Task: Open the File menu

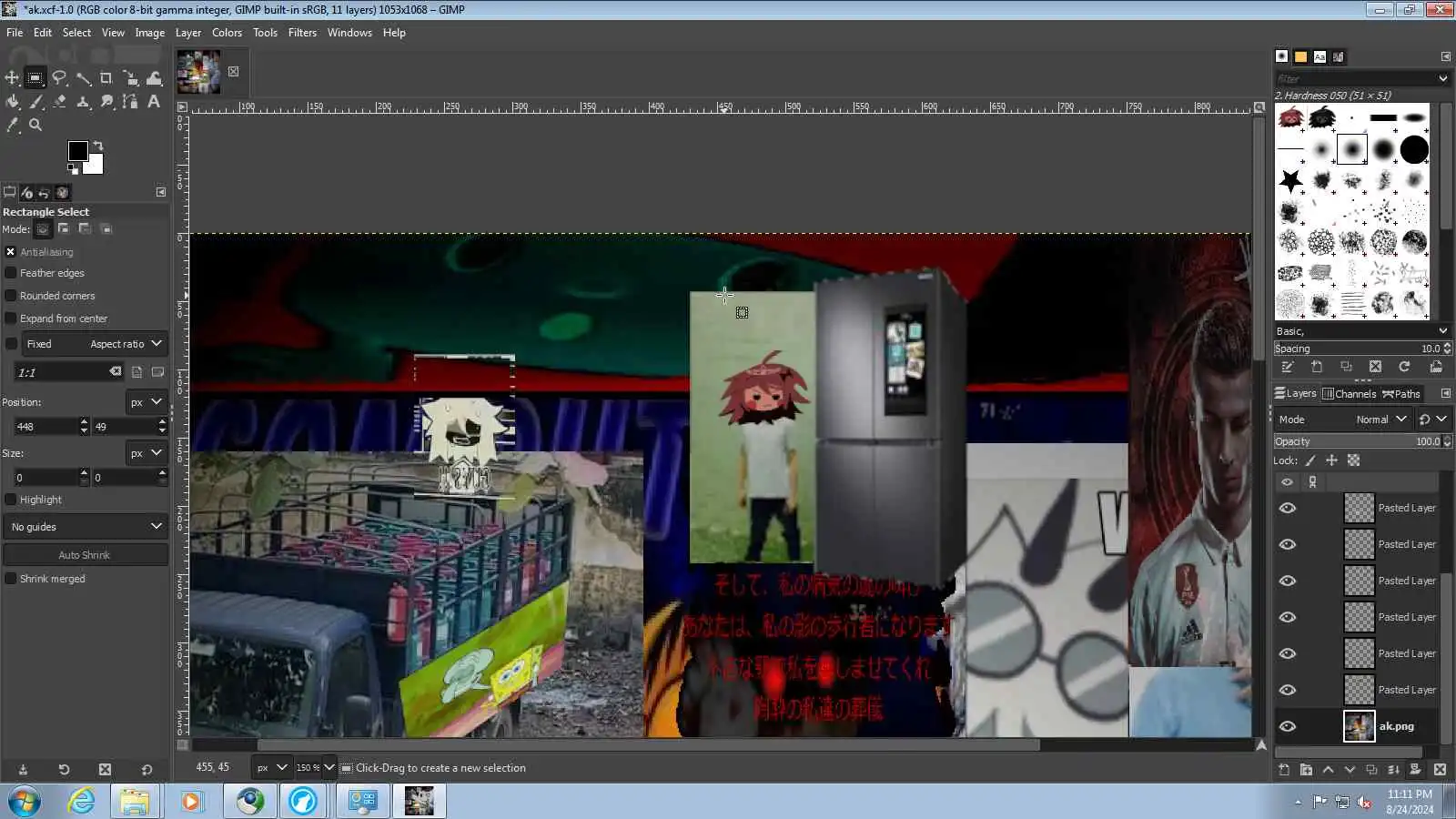Action: [x=15, y=33]
